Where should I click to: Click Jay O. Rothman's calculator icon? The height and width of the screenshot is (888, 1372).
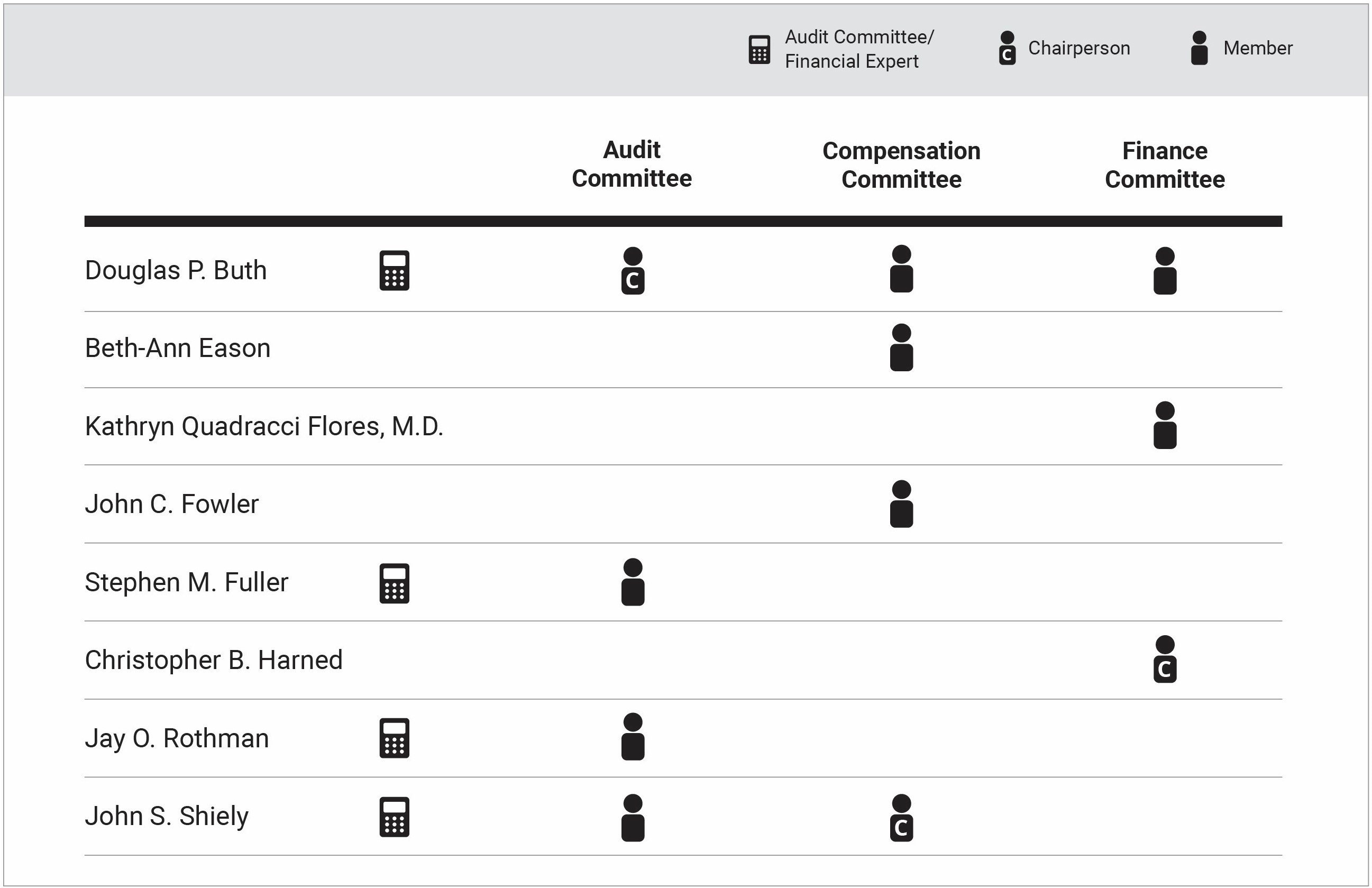[x=395, y=738]
